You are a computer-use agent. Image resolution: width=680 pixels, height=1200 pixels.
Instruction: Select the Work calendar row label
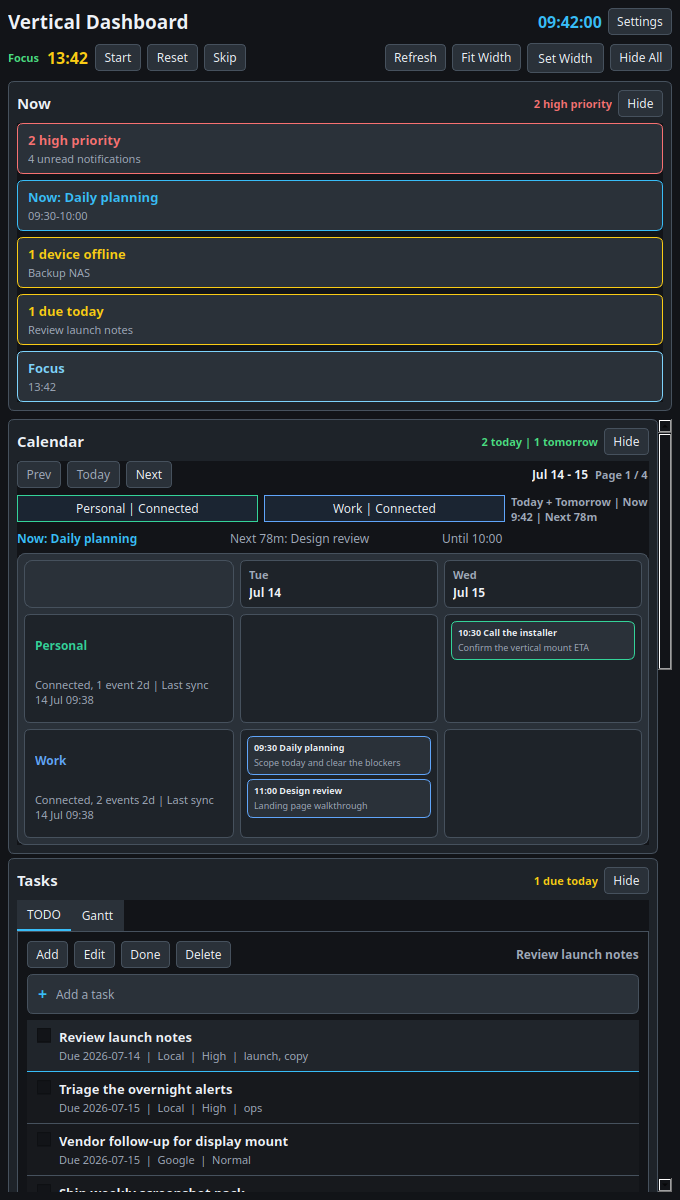pyautogui.click(x=129, y=783)
